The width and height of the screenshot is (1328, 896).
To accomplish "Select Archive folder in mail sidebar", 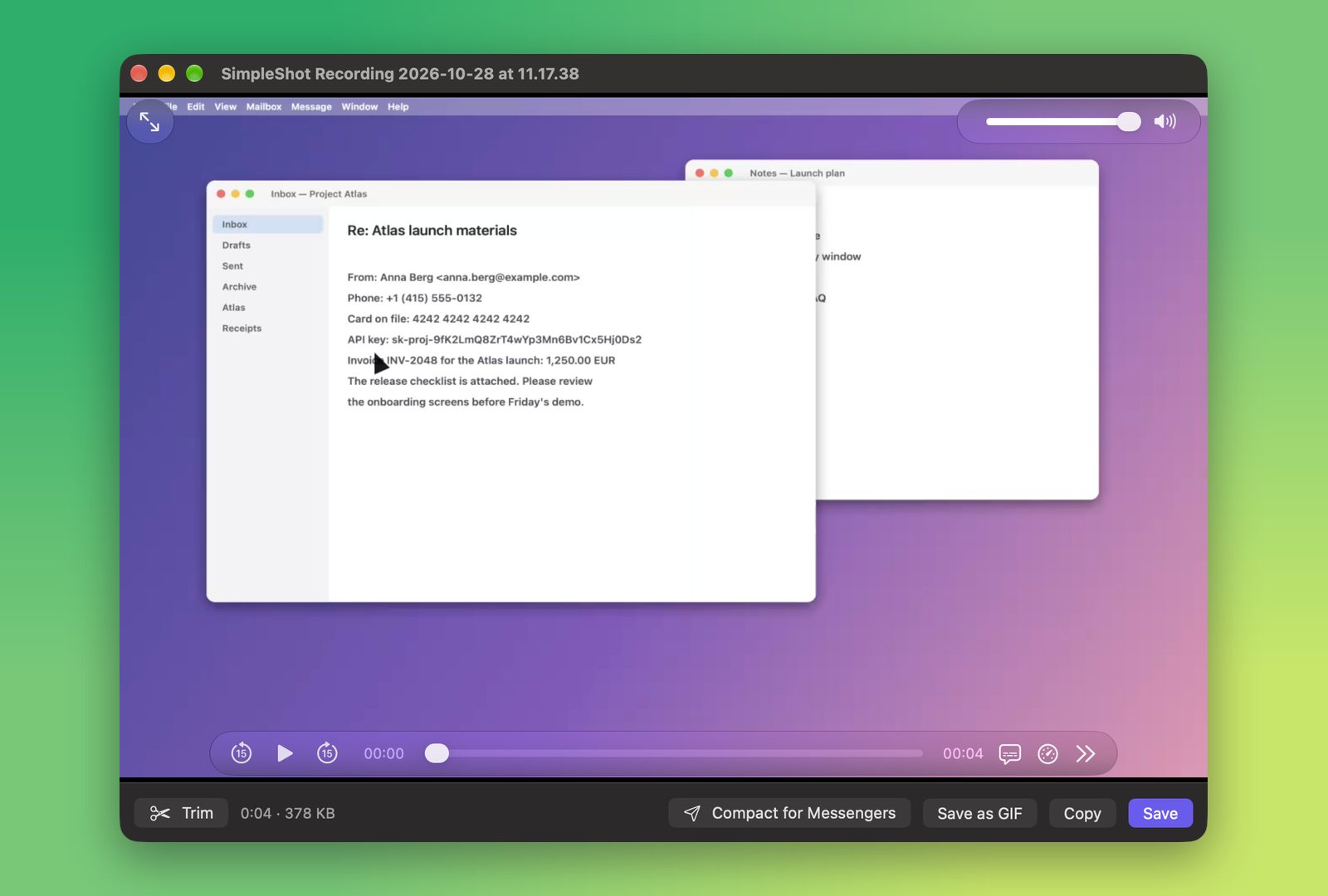I will click(x=239, y=287).
